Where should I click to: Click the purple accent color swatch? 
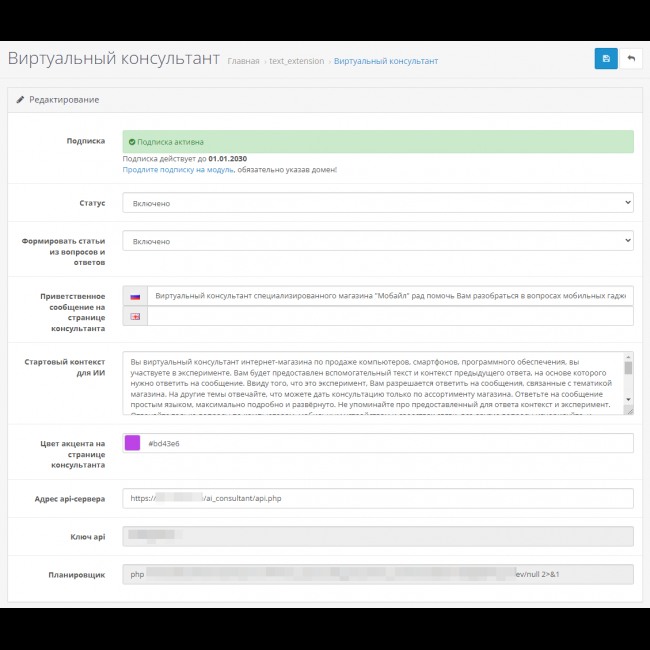pyautogui.click(x=132, y=443)
